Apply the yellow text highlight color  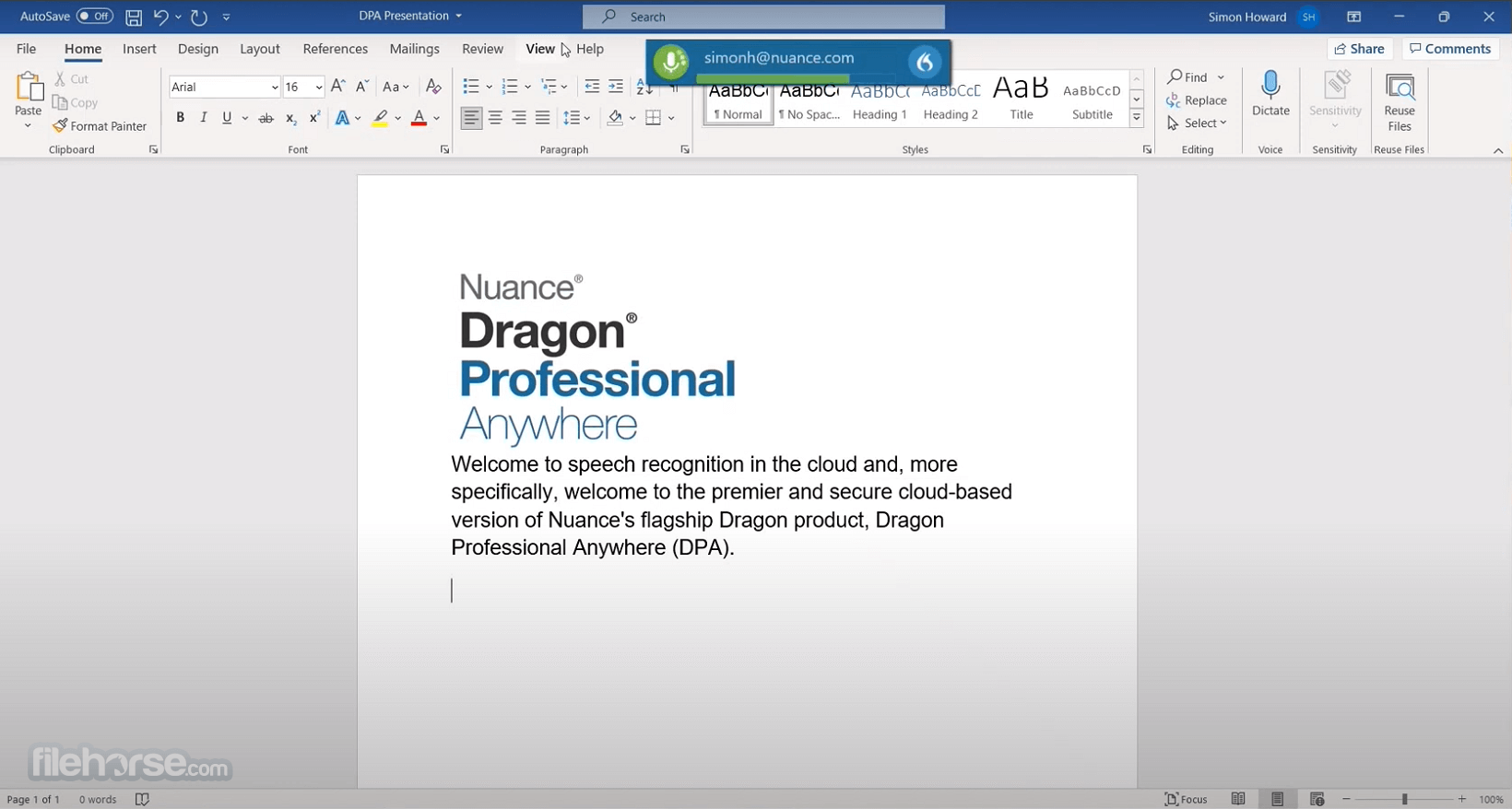[x=380, y=118]
